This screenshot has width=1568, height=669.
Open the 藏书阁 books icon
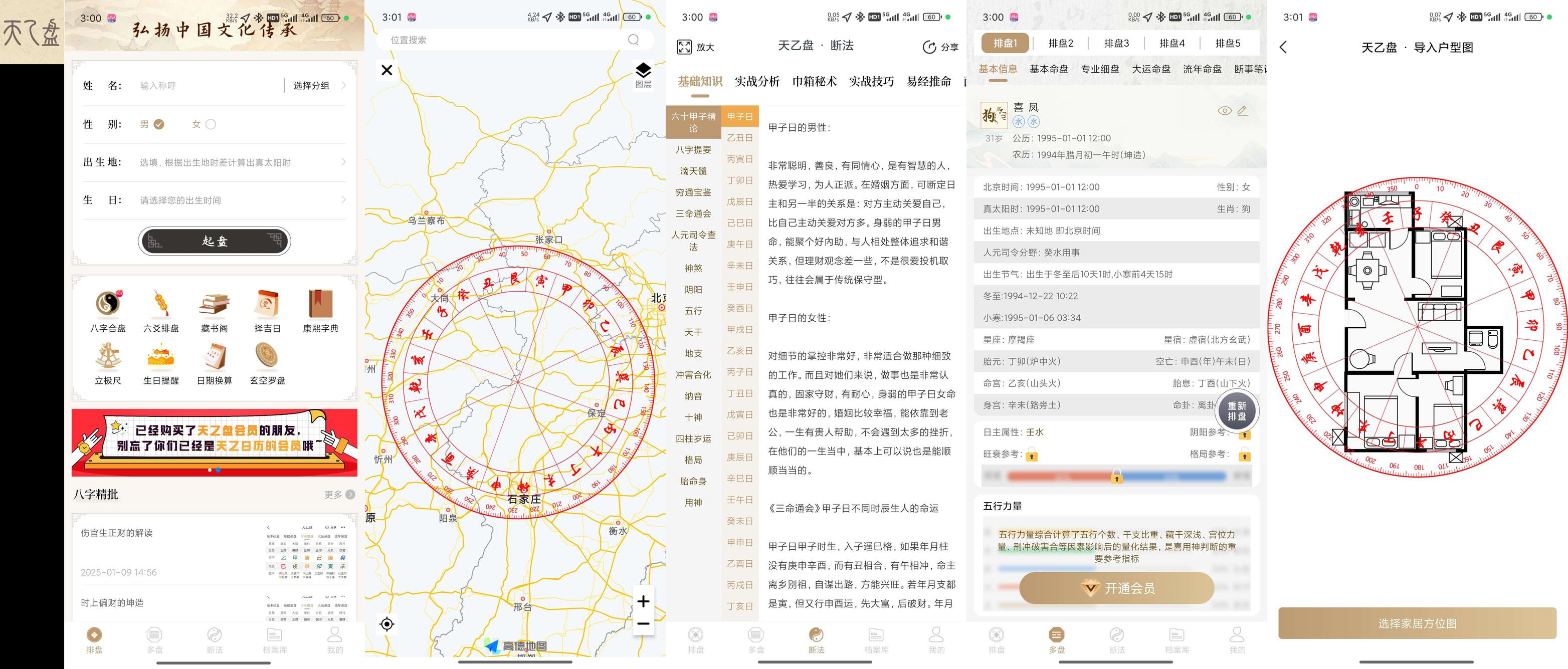(214, 304)
